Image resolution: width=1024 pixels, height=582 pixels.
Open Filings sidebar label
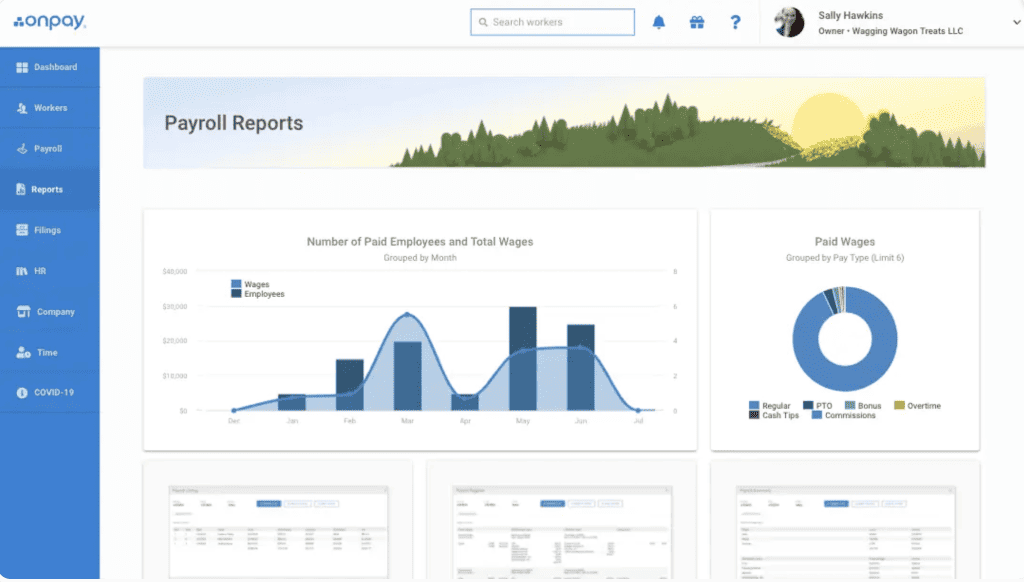click(x=47, y=230)
